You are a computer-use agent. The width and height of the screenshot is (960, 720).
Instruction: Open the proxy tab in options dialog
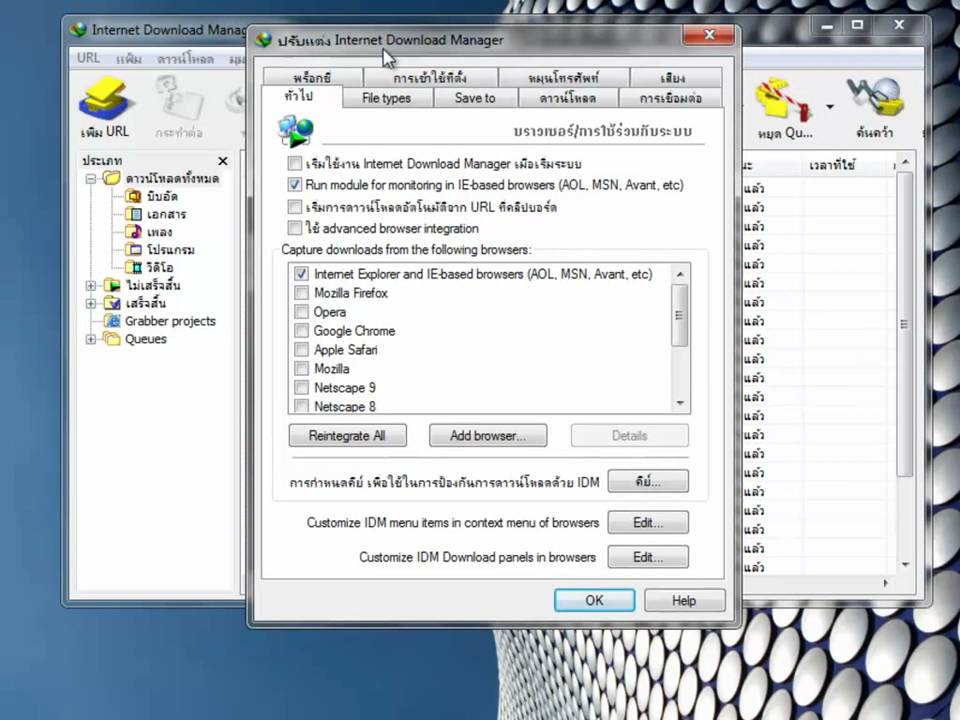click(x=312, y=78)
